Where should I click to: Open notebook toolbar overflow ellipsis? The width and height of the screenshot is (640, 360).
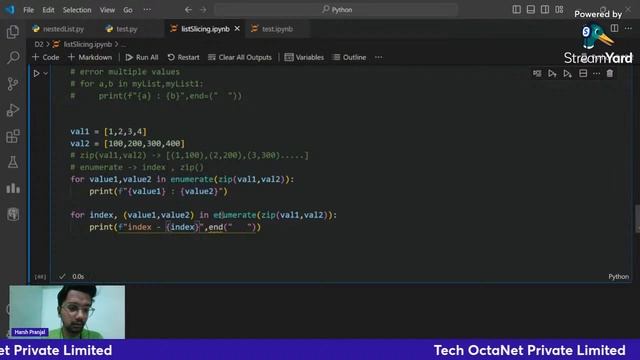pos(379,58)
